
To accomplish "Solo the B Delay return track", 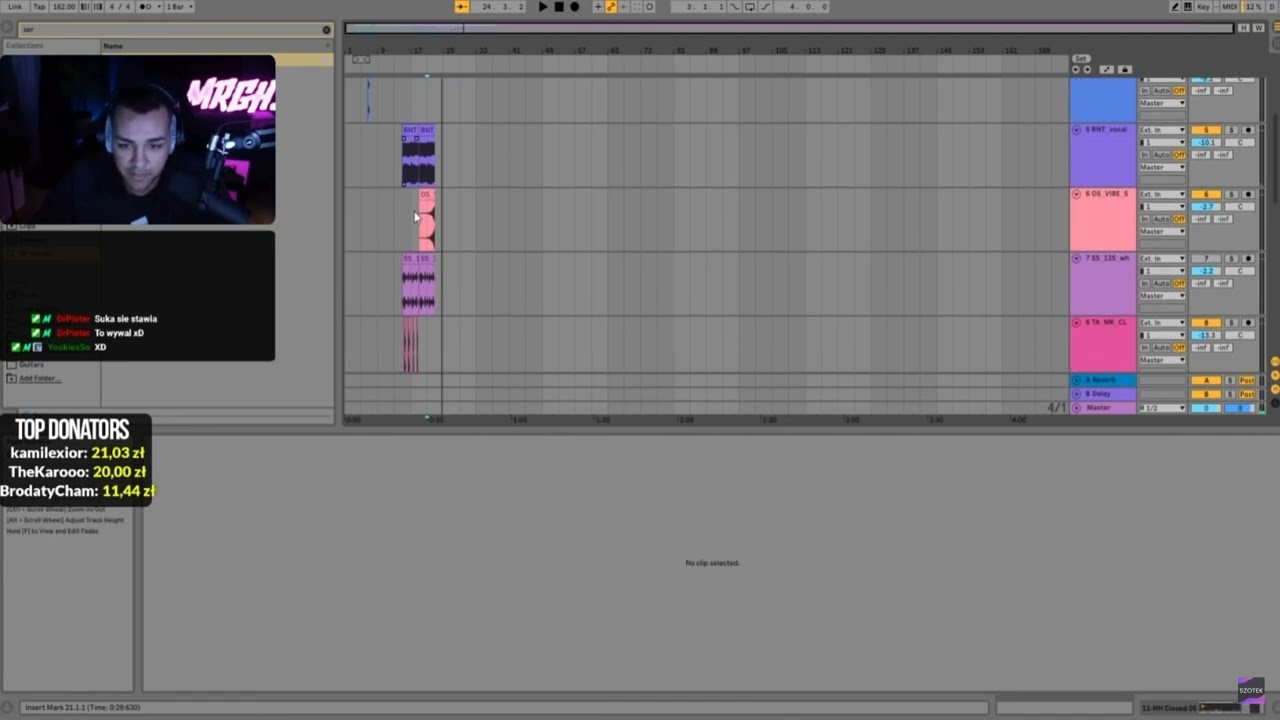I will (x=1230, y=394).
